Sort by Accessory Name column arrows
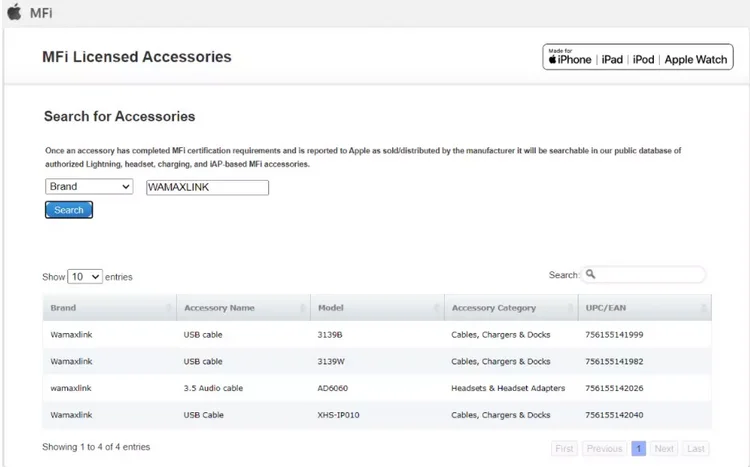Viewport: 750px width, 467px height. 303,308
